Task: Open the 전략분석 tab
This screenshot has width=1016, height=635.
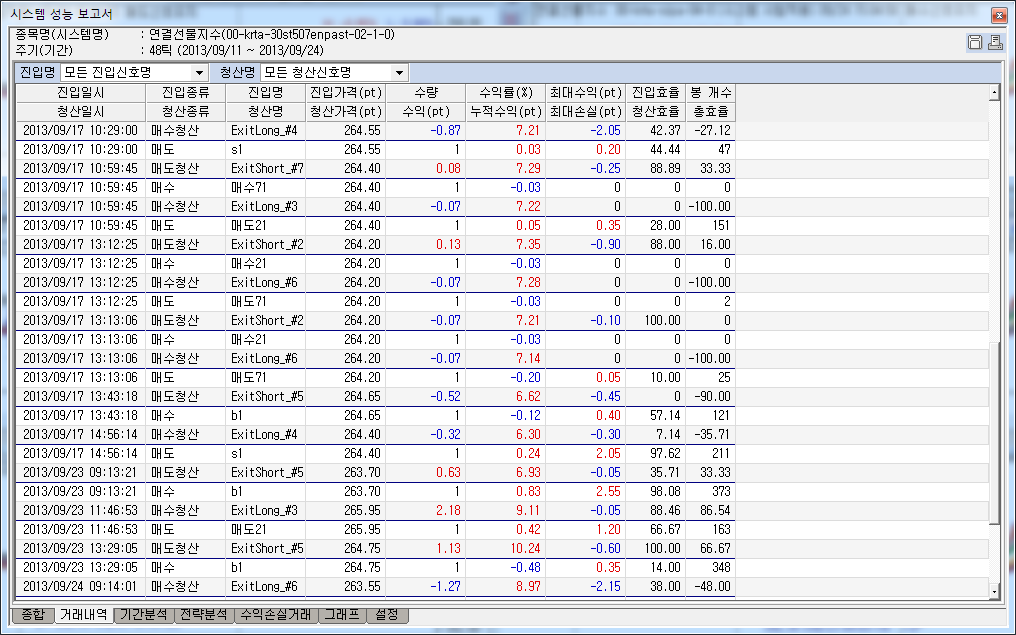Action: [x=204, y=615]
